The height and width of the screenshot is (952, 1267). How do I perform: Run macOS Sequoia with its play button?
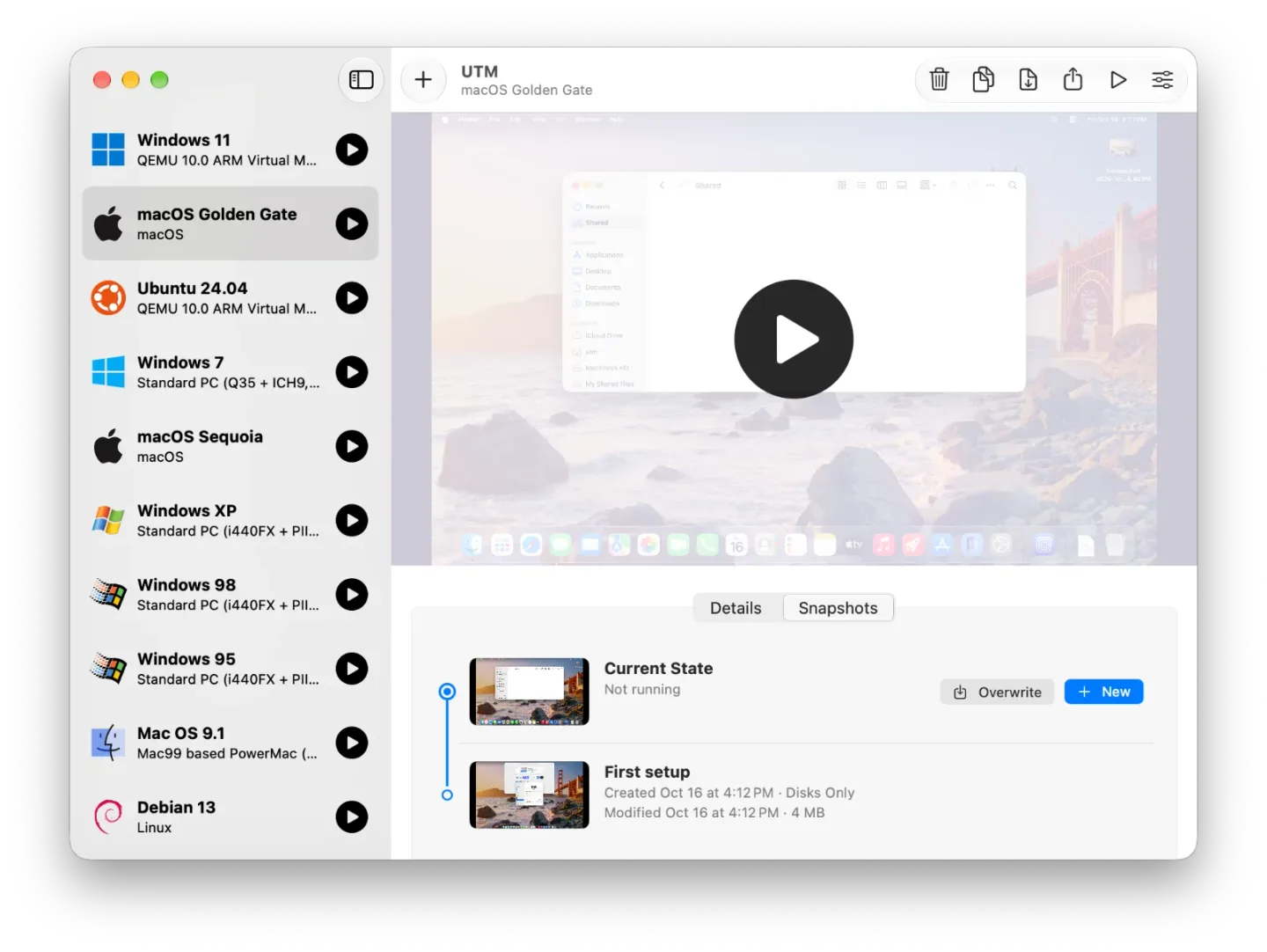pyautogui.click(x=352, y=446)
